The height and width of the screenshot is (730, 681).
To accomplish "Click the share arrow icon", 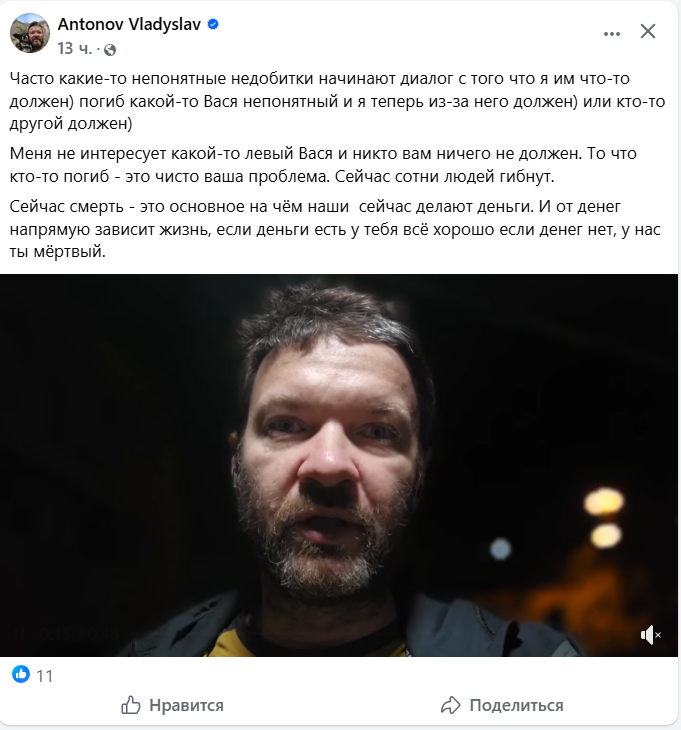I will pyautogui.click(x=451, y=705).
